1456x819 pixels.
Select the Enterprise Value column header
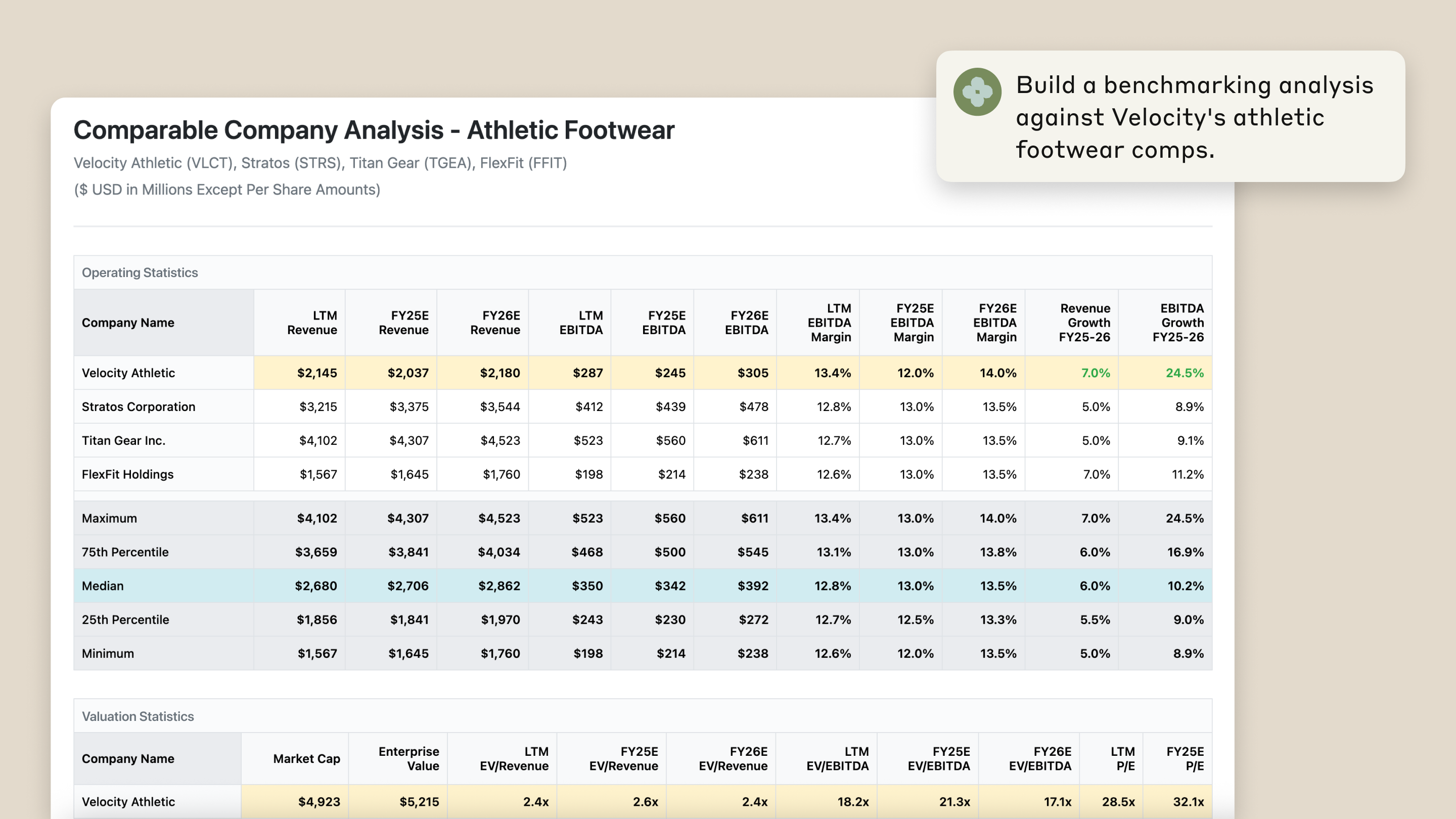408,758
